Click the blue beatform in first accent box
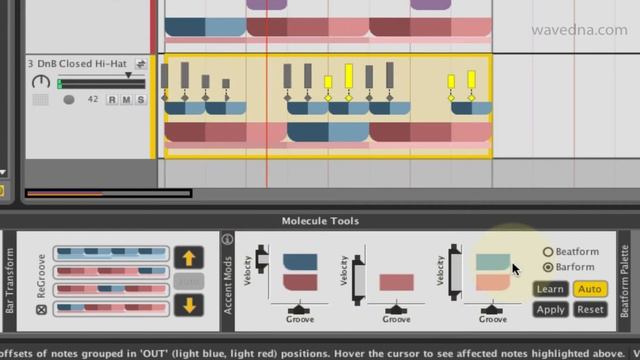Viewport: 640px width, 360px height. tap(300, 262)
